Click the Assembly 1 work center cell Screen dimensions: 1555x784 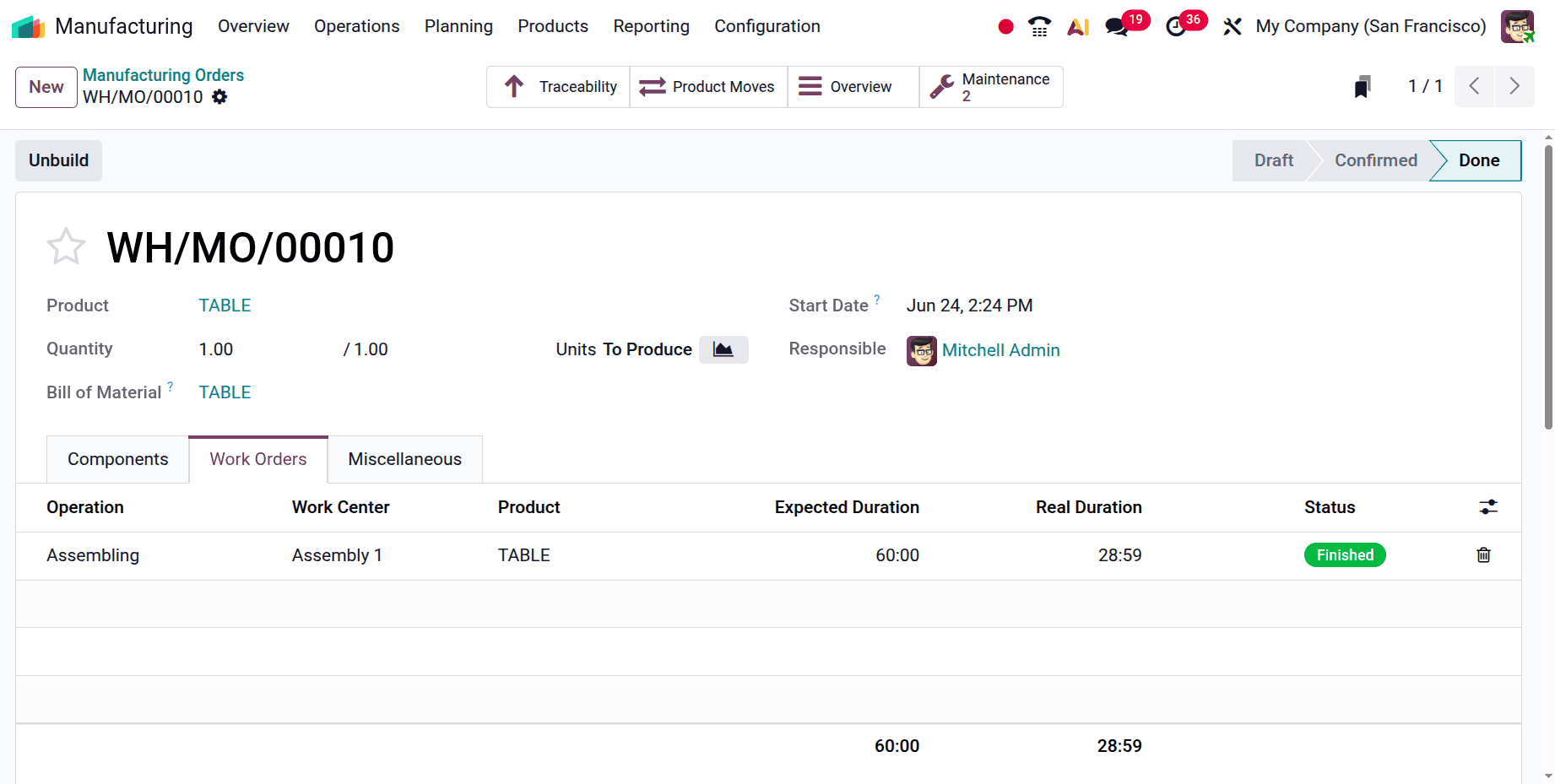tap(337, 555)
